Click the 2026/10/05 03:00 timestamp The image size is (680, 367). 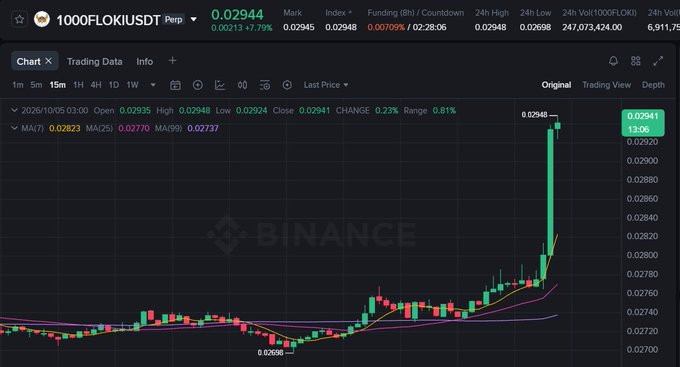[x=55, y=111]
